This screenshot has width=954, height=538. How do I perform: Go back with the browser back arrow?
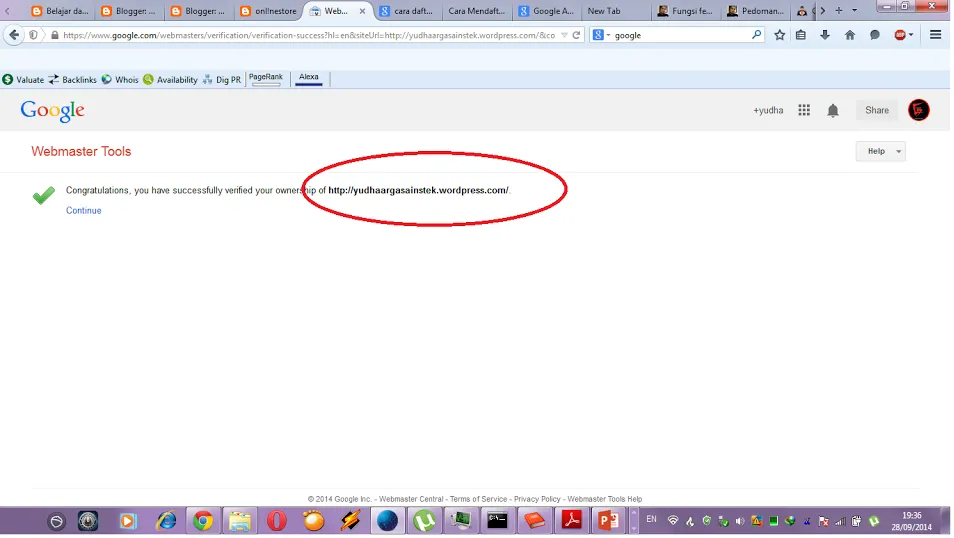14,35
